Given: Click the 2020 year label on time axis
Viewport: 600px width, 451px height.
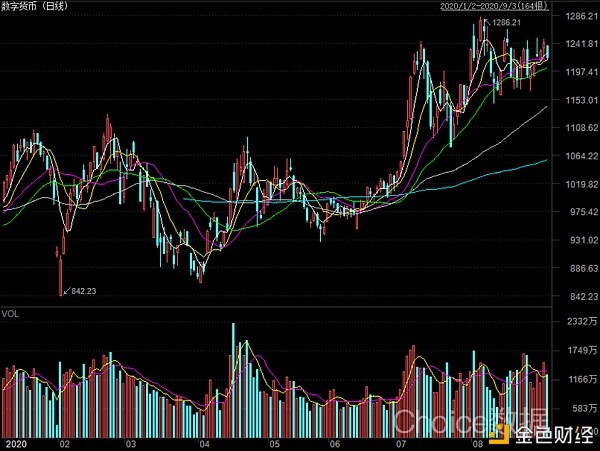Looking at the screenshot, I should (x=15, y=441).
